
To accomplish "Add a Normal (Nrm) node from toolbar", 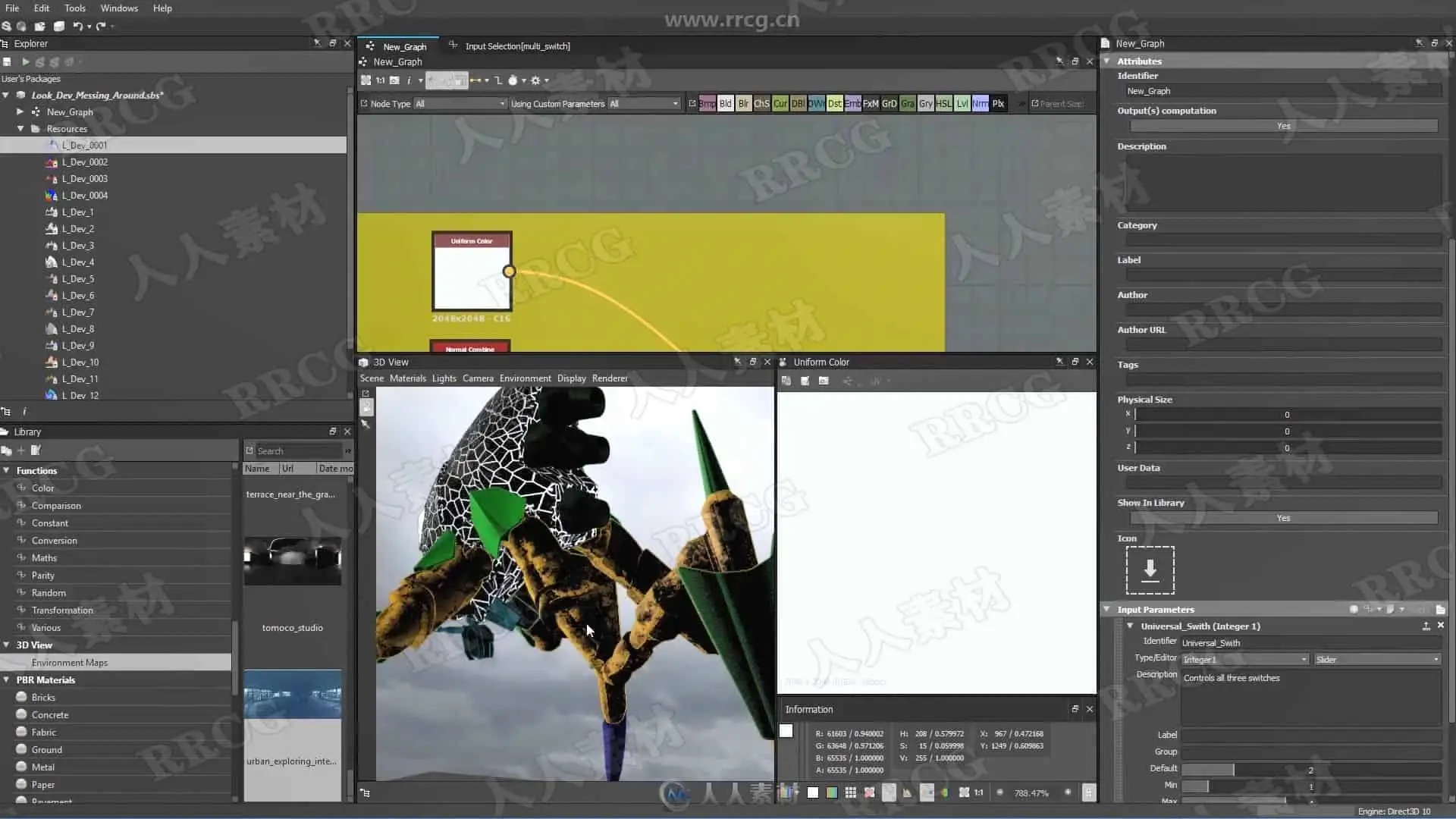I will tap(980, 104).
